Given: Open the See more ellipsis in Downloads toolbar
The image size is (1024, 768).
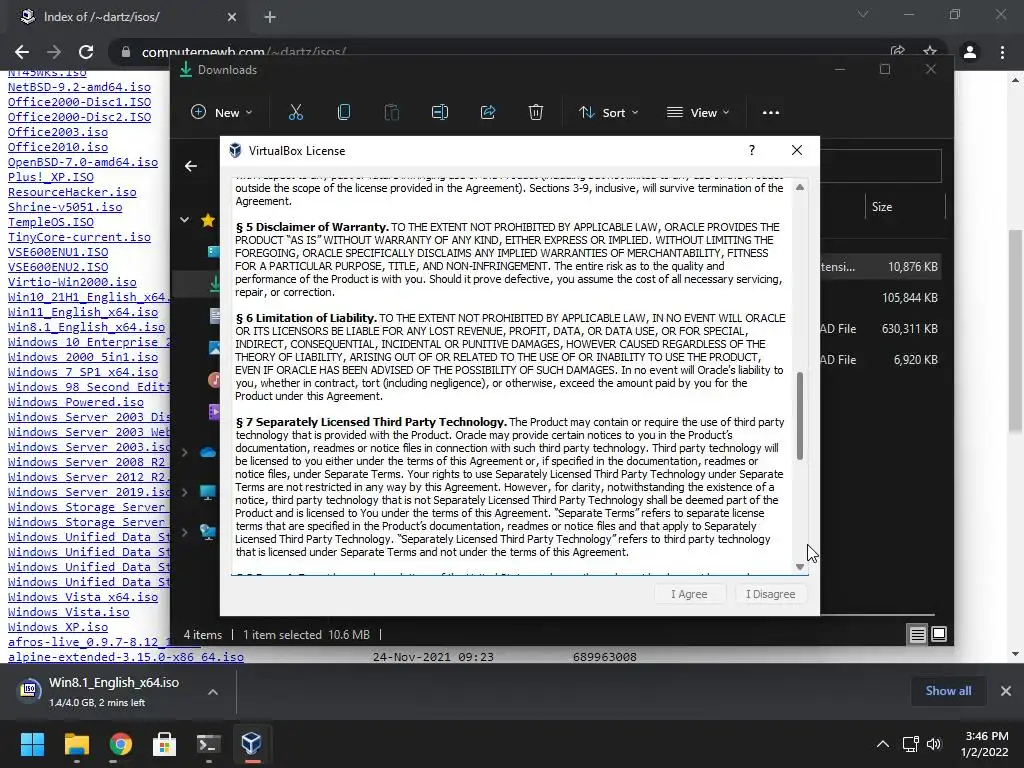Looking at the screenshot, I should pos(771,112).
